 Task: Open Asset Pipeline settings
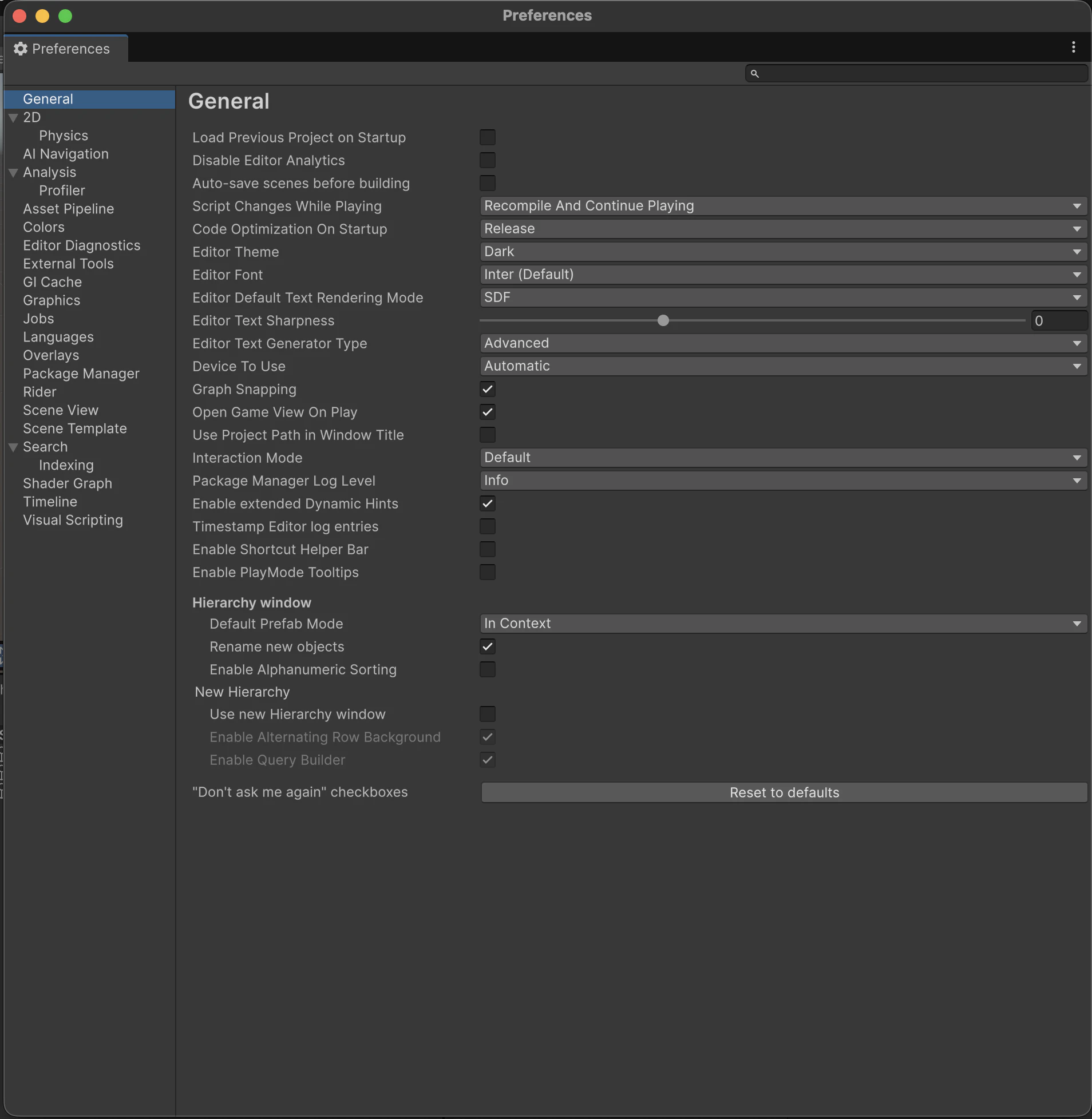[x=68, y=209]
